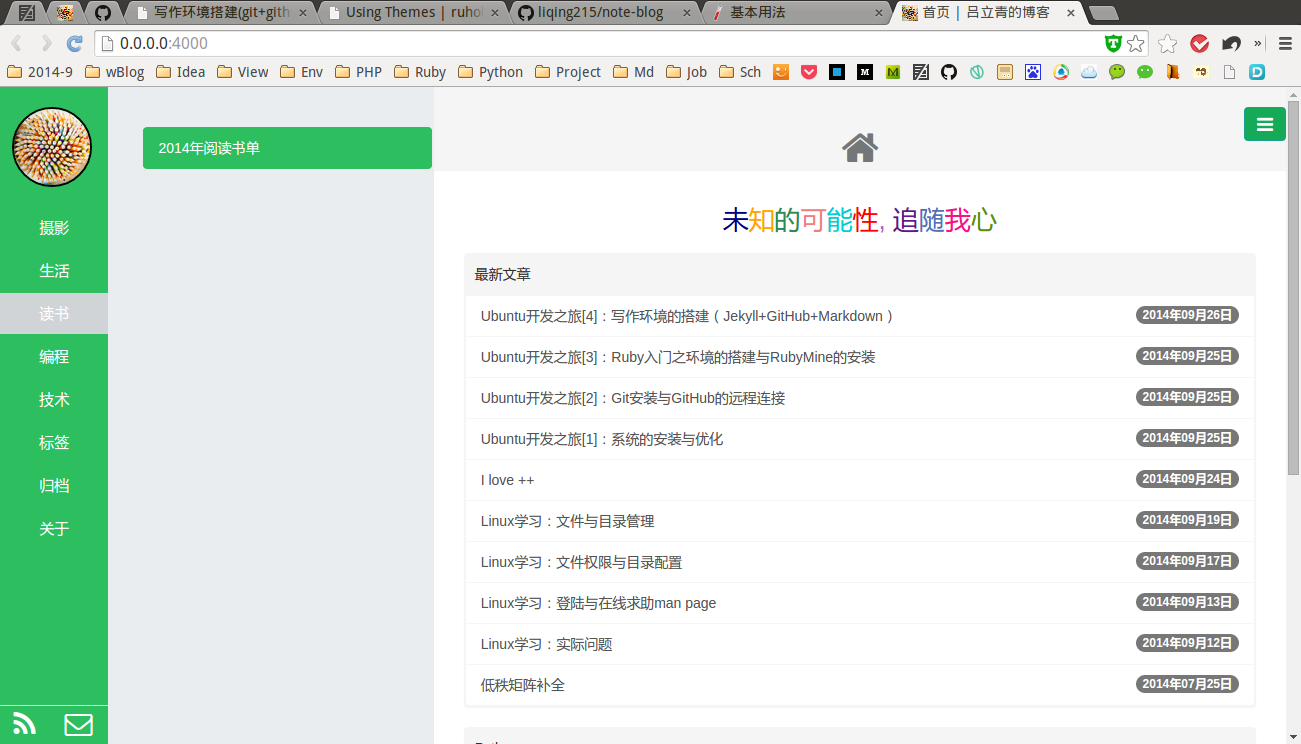Image resolution: width=1301 pixels, height=744 pixels.
Task: Open the Idea bookmark folder
Action: (x=180, y=72)
